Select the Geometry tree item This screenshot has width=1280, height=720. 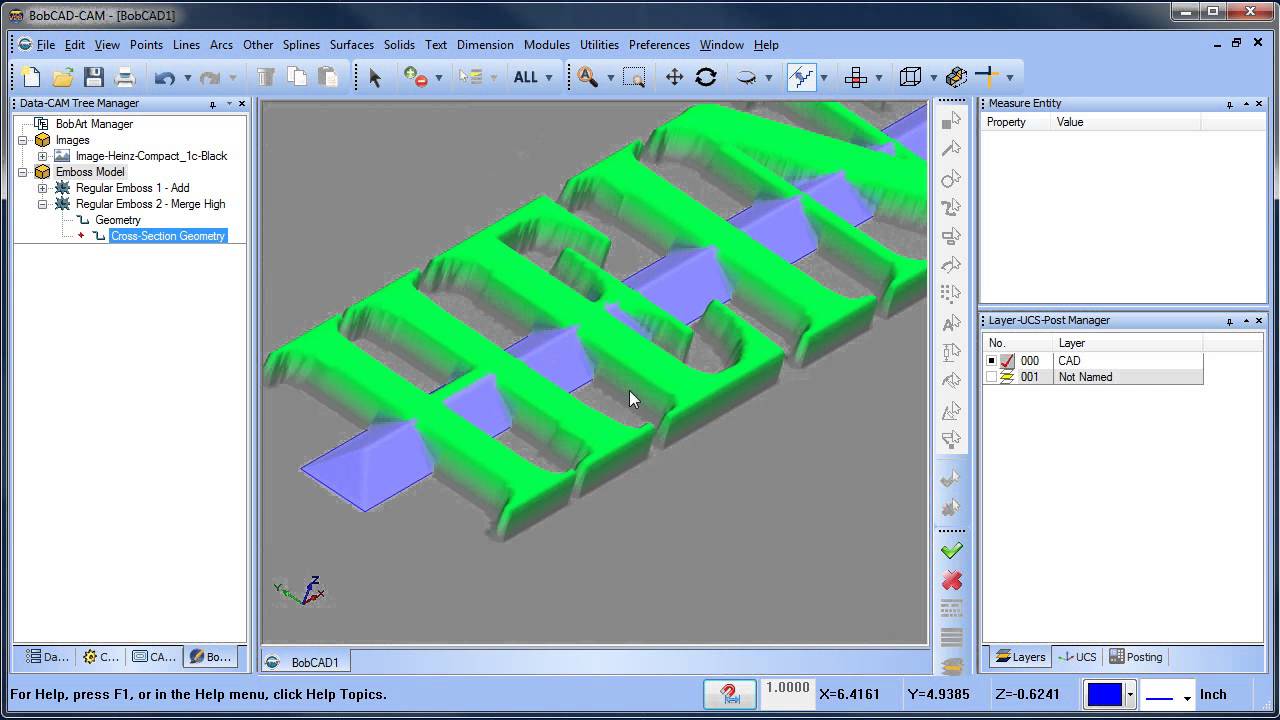118,220
